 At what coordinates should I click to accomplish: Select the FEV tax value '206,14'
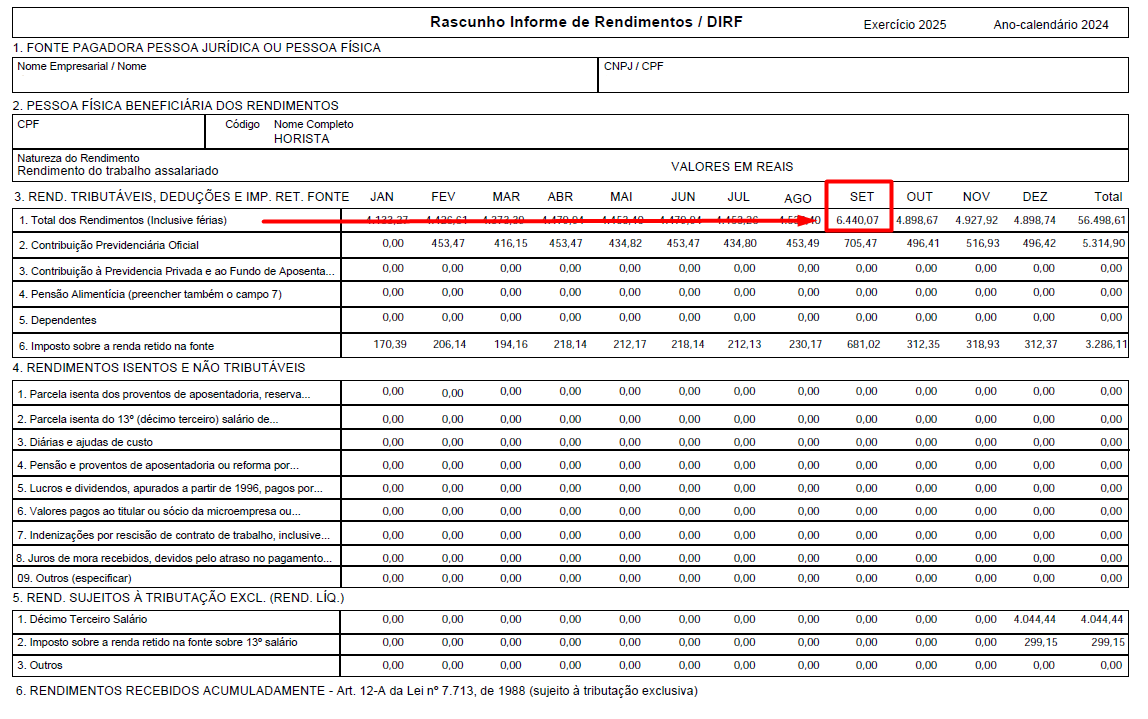tap(449, 344)
